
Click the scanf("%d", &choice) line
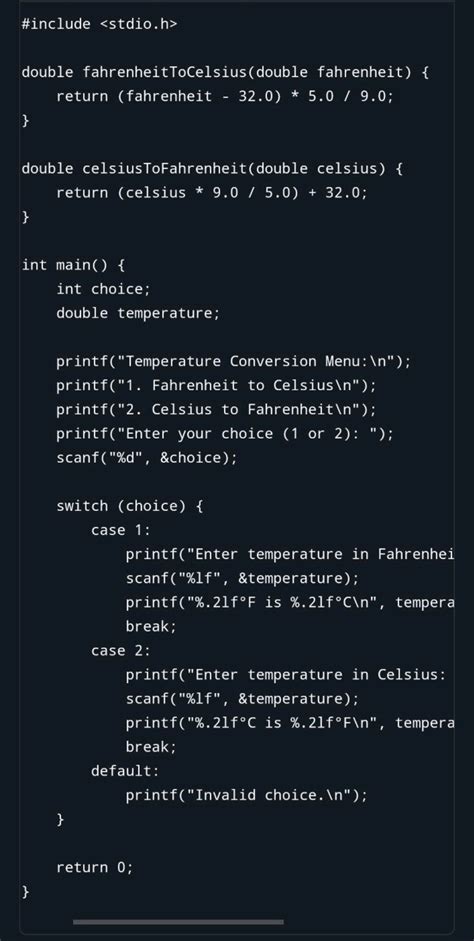click(147, 458)
